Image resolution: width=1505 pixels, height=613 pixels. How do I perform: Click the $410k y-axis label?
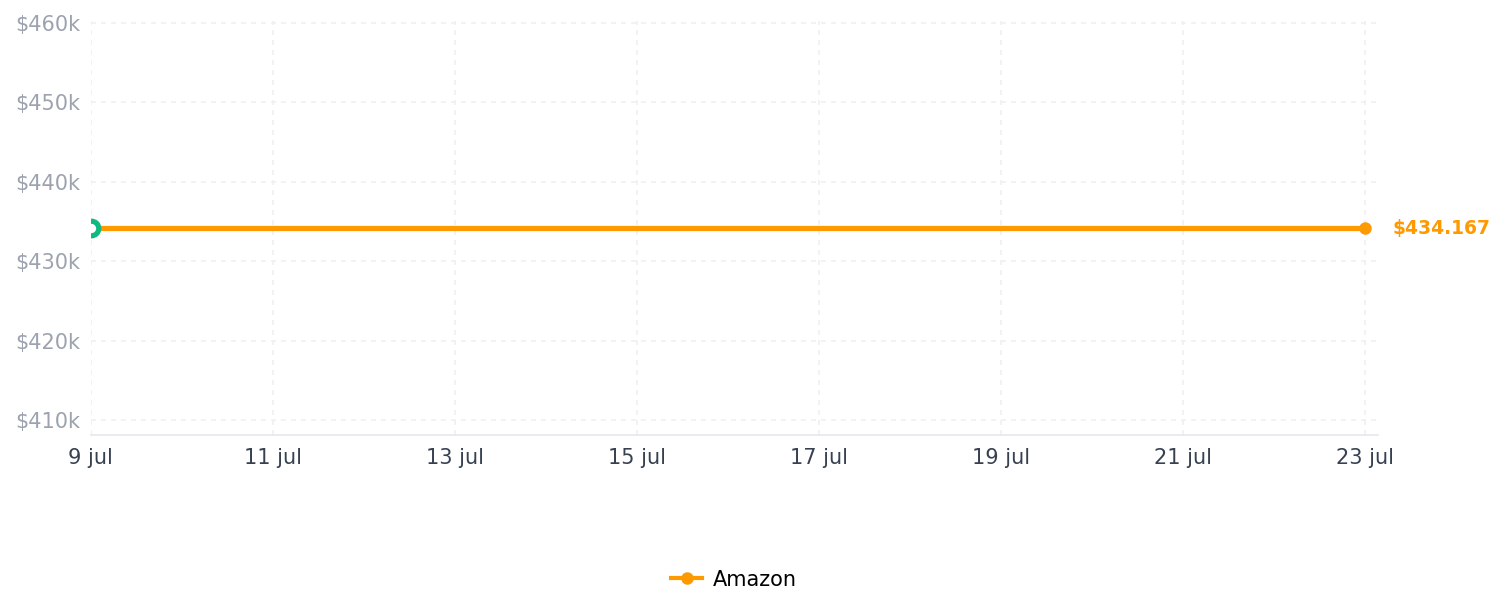pyautogui.click(x=48, y=421)
